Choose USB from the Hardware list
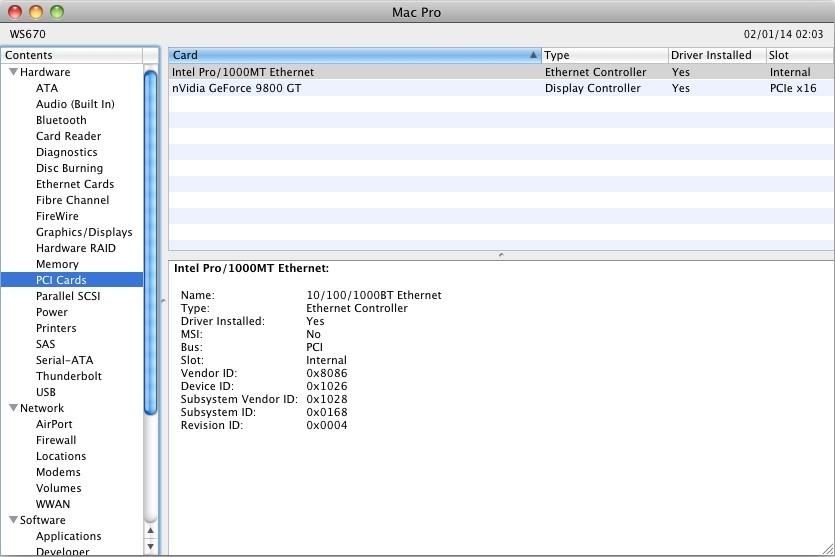 46,392
